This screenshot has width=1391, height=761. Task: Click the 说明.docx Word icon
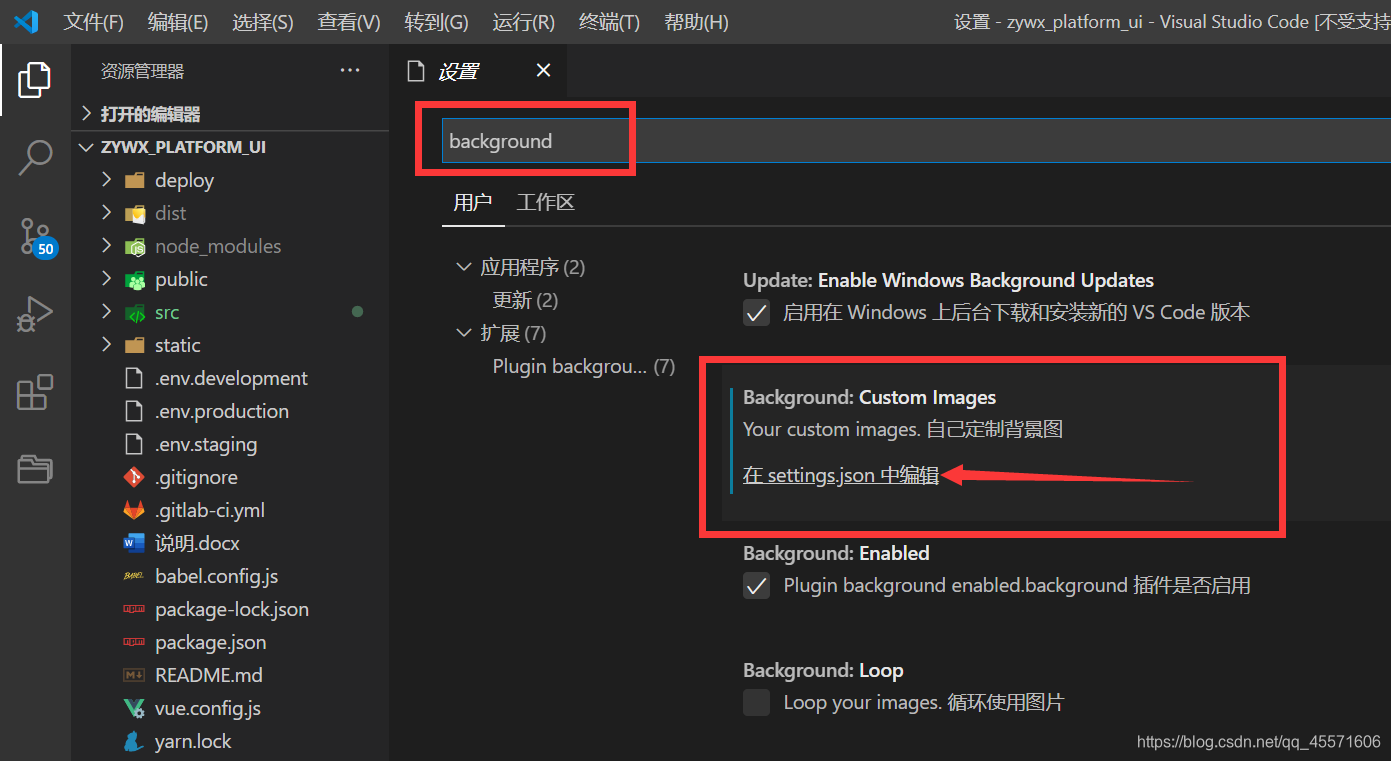[x=134, y=544]
